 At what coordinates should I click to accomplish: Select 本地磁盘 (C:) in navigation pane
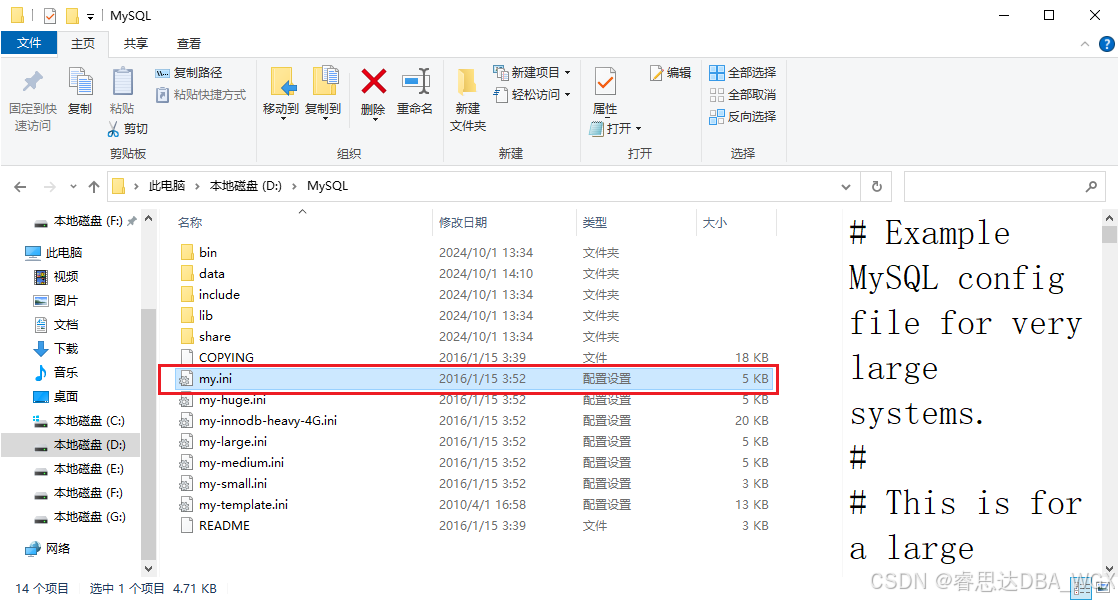point(79,420)
